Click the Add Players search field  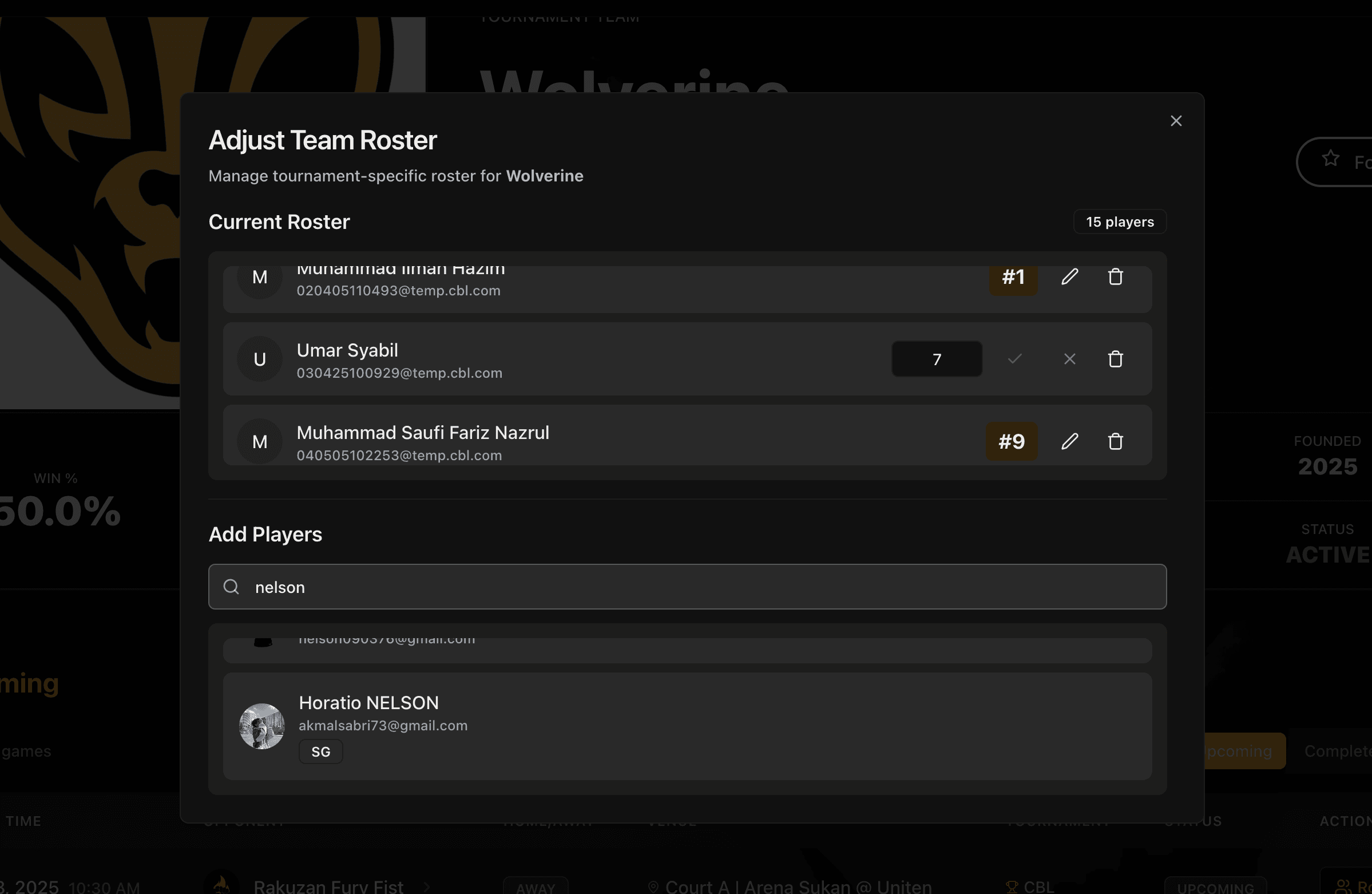692,587
